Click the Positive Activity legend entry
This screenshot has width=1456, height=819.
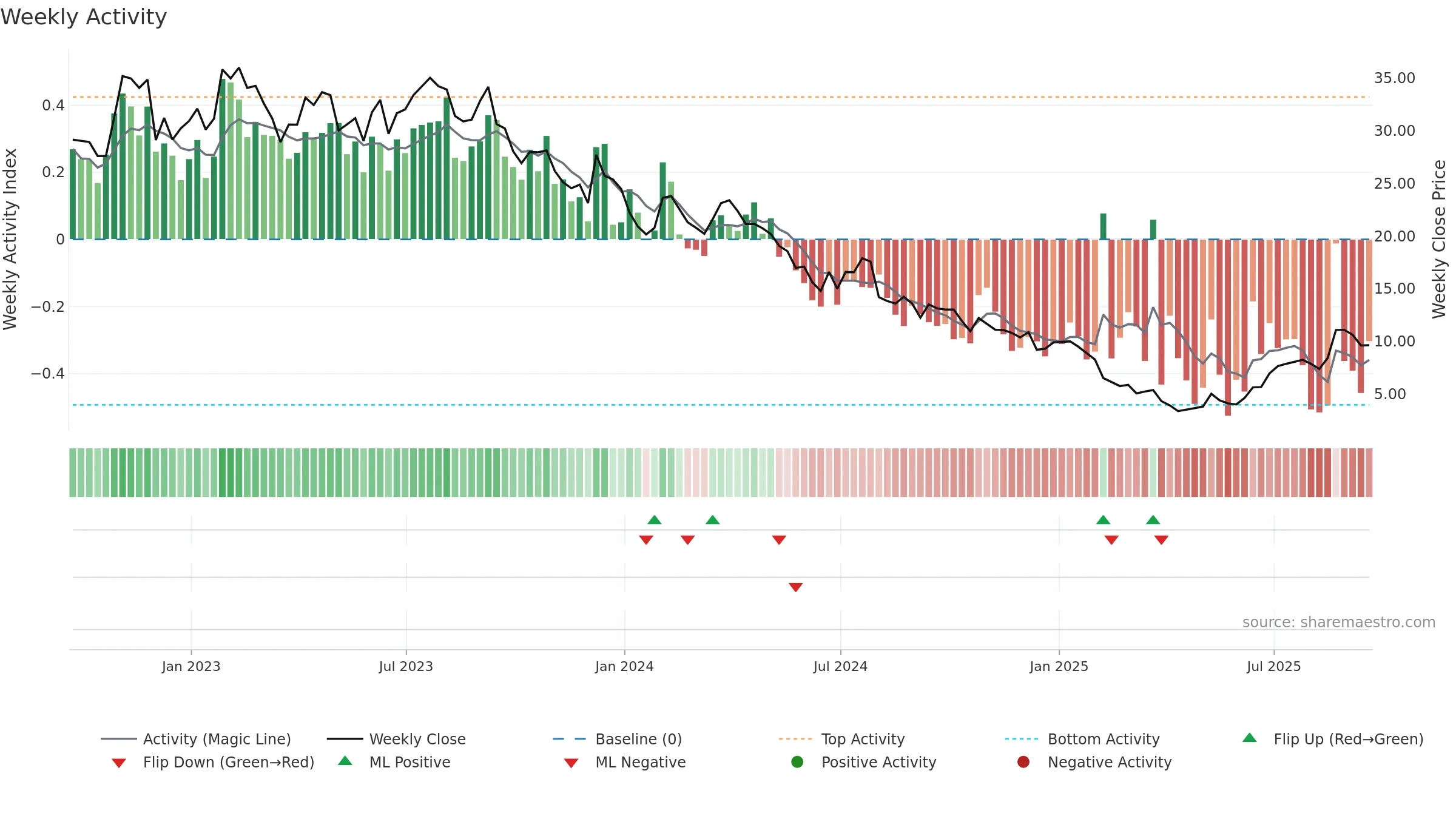click(864, 762)
